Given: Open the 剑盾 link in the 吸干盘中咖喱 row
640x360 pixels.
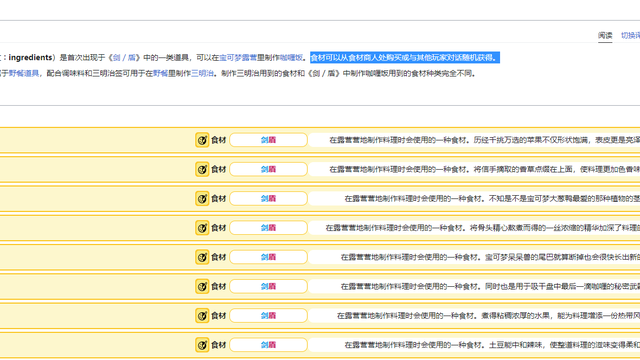Looking at the screenshot, I should [268, 287].
